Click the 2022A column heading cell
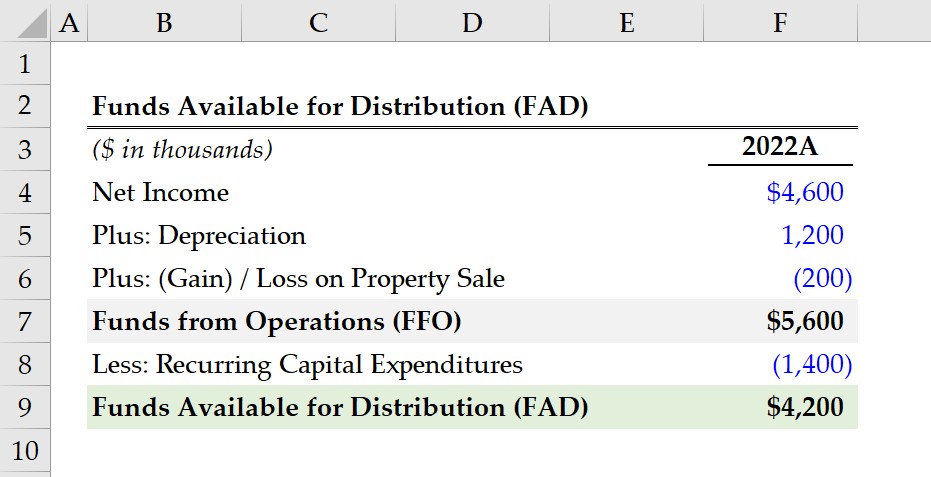Viewport: 931px width, 477px height. 780,148
